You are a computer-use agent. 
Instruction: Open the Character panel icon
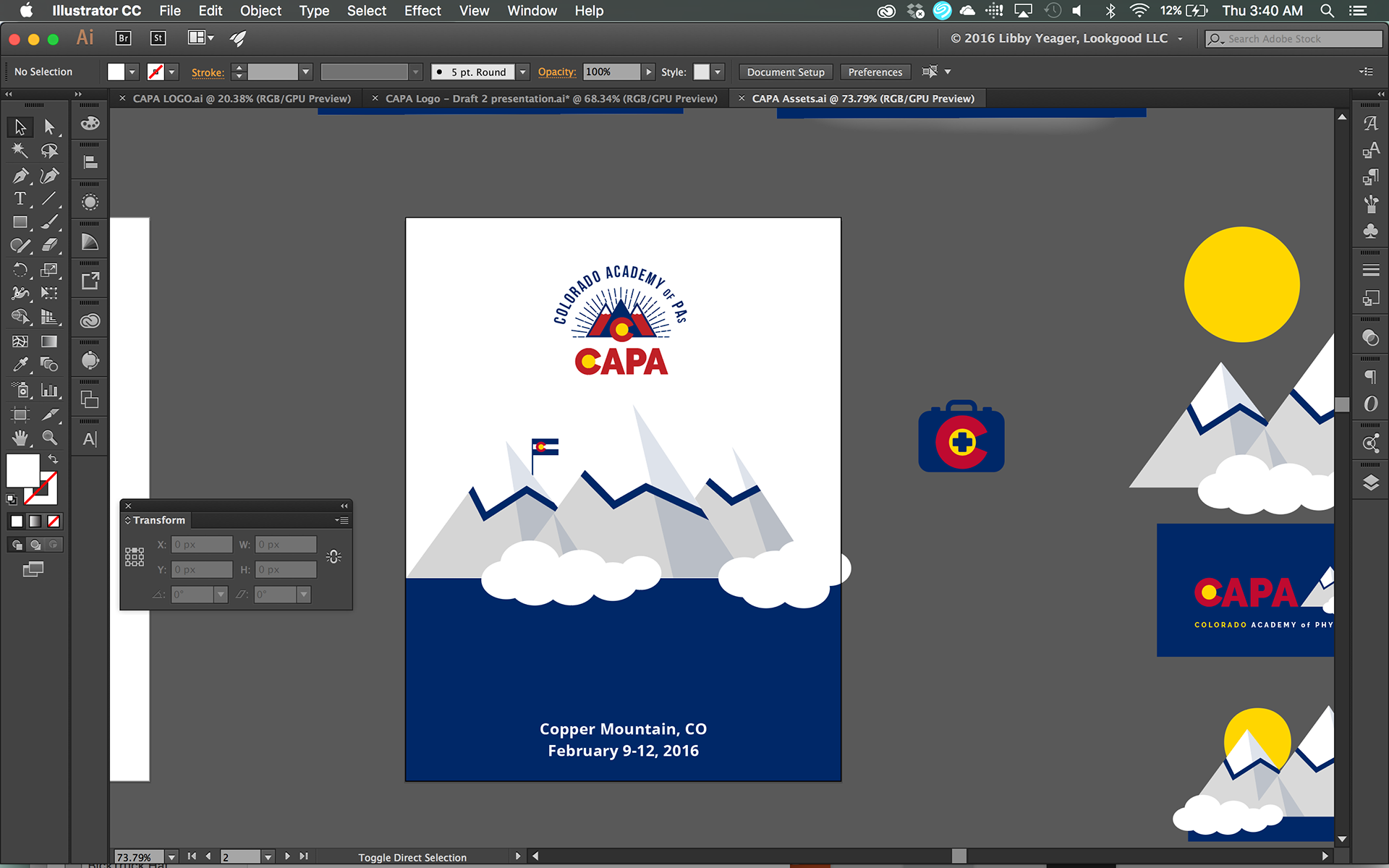coord(90,439)
